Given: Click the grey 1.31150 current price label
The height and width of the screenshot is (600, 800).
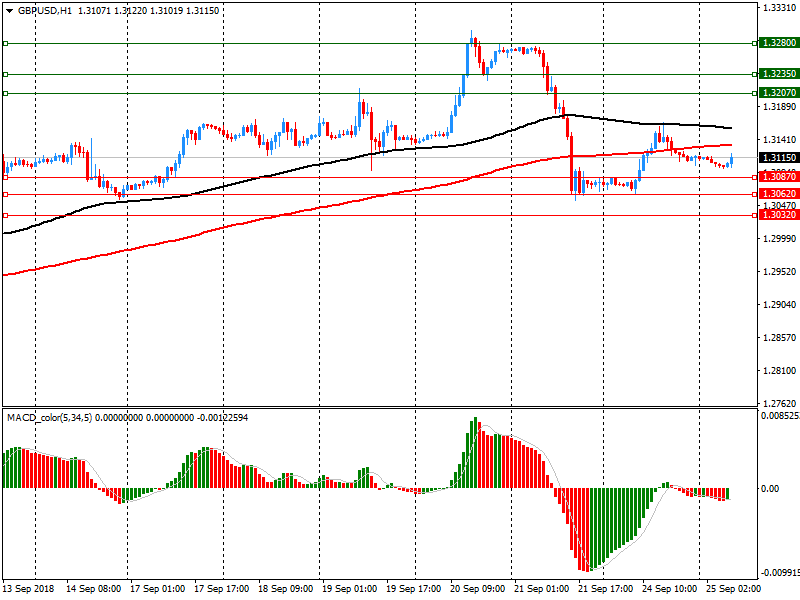Looking at the screenshot, I should click(778, 158).
